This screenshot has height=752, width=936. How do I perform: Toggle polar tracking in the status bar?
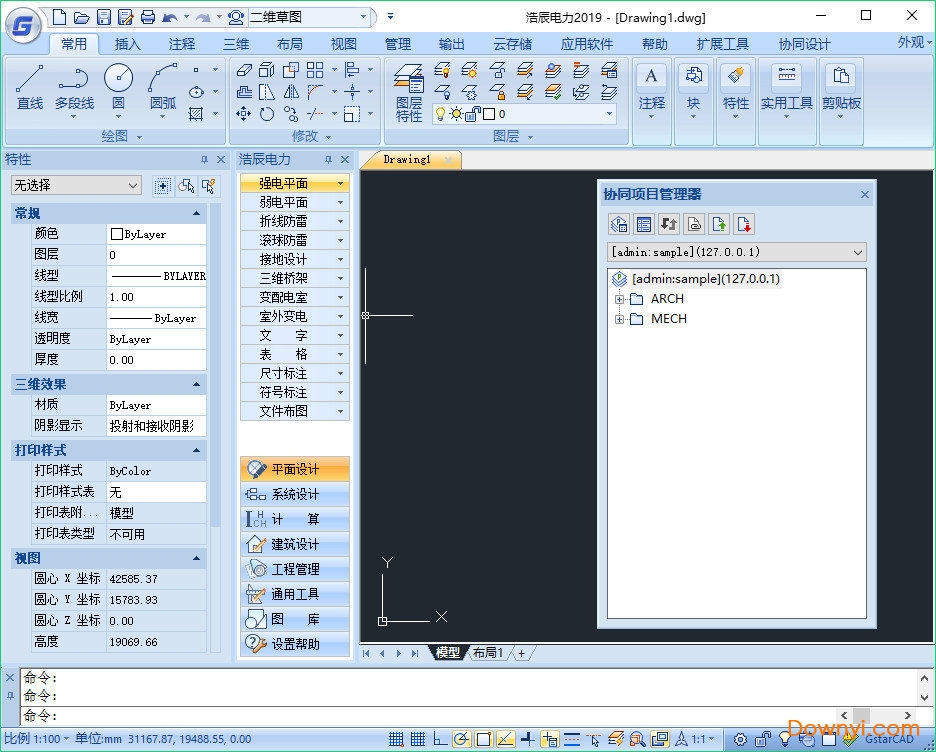point(461,740)
